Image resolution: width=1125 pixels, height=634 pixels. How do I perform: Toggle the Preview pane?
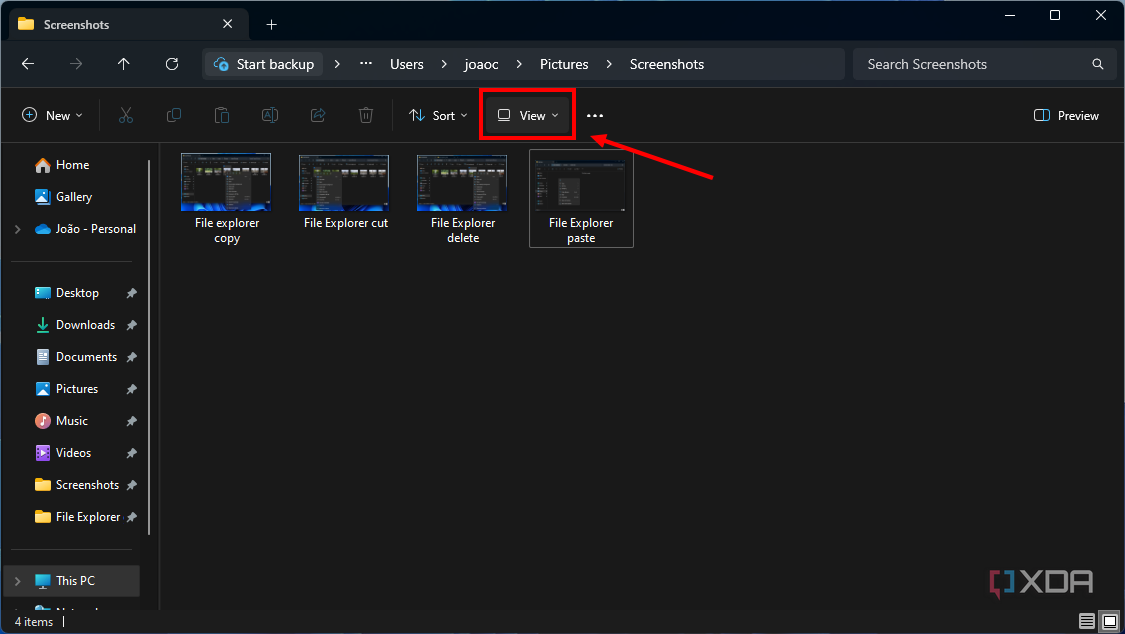1066,115
